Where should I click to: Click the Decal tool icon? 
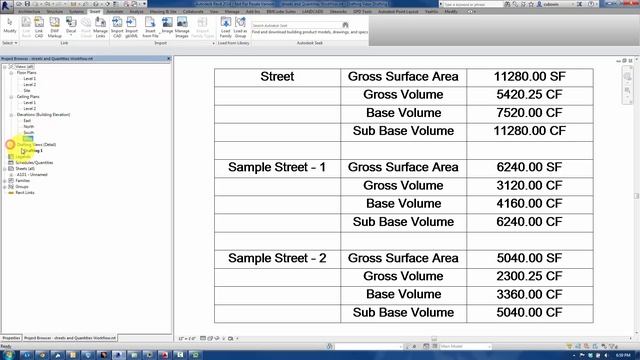tap(71, 22)
